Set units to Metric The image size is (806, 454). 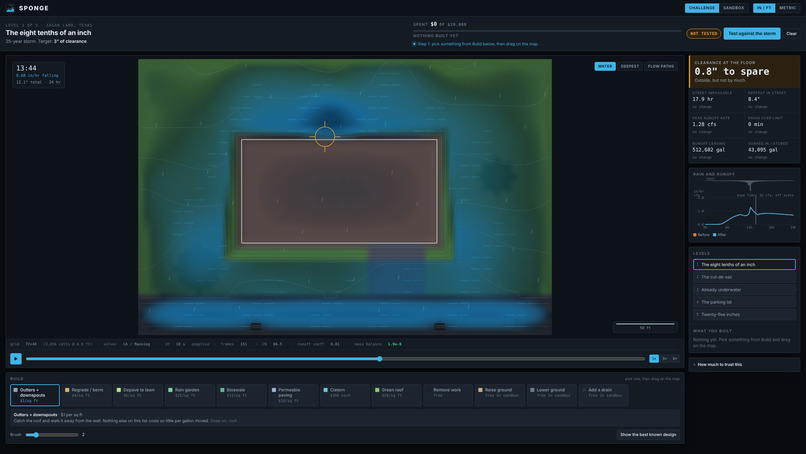tap(787, 8)
